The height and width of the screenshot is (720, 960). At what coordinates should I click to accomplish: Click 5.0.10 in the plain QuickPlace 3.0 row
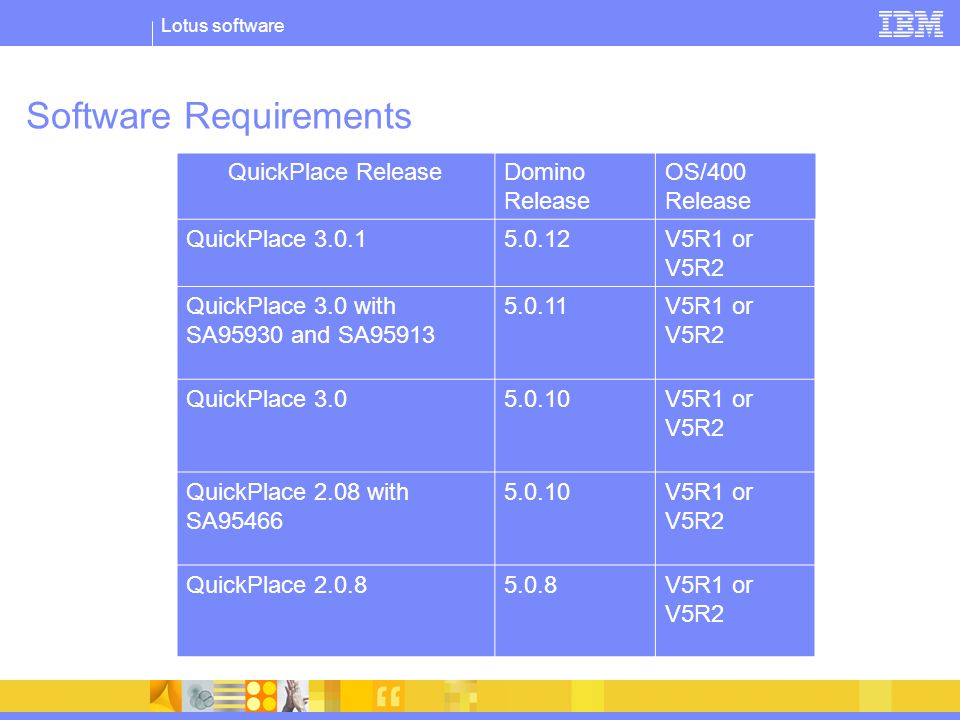(574, 426)
